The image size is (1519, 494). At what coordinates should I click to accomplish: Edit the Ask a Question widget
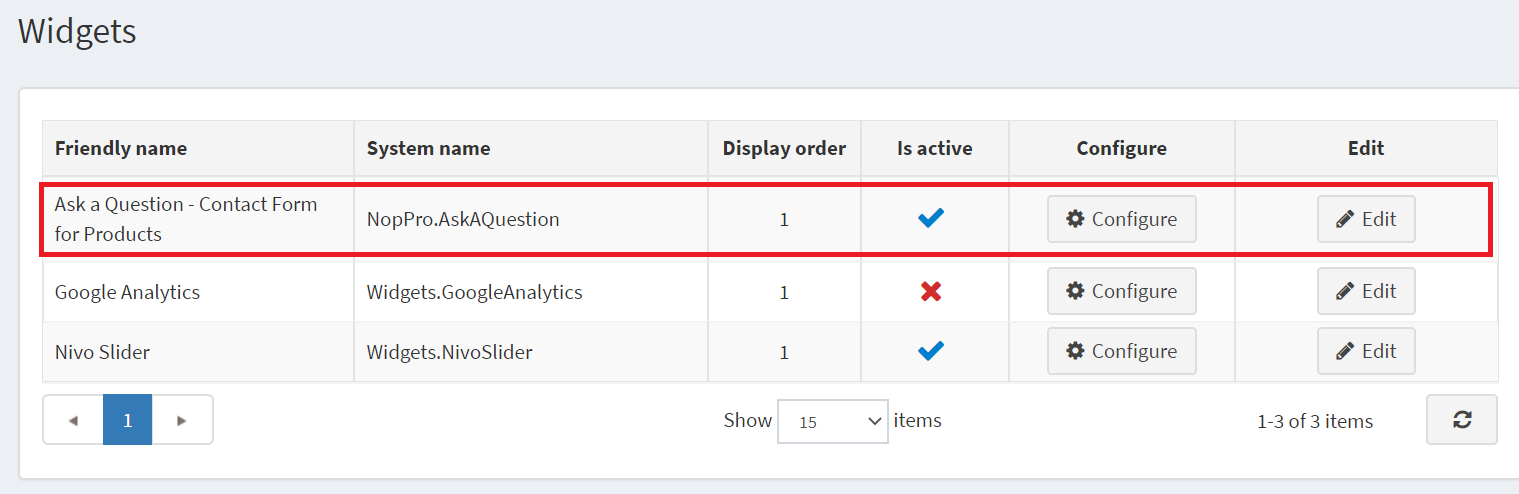point(1366,219)
